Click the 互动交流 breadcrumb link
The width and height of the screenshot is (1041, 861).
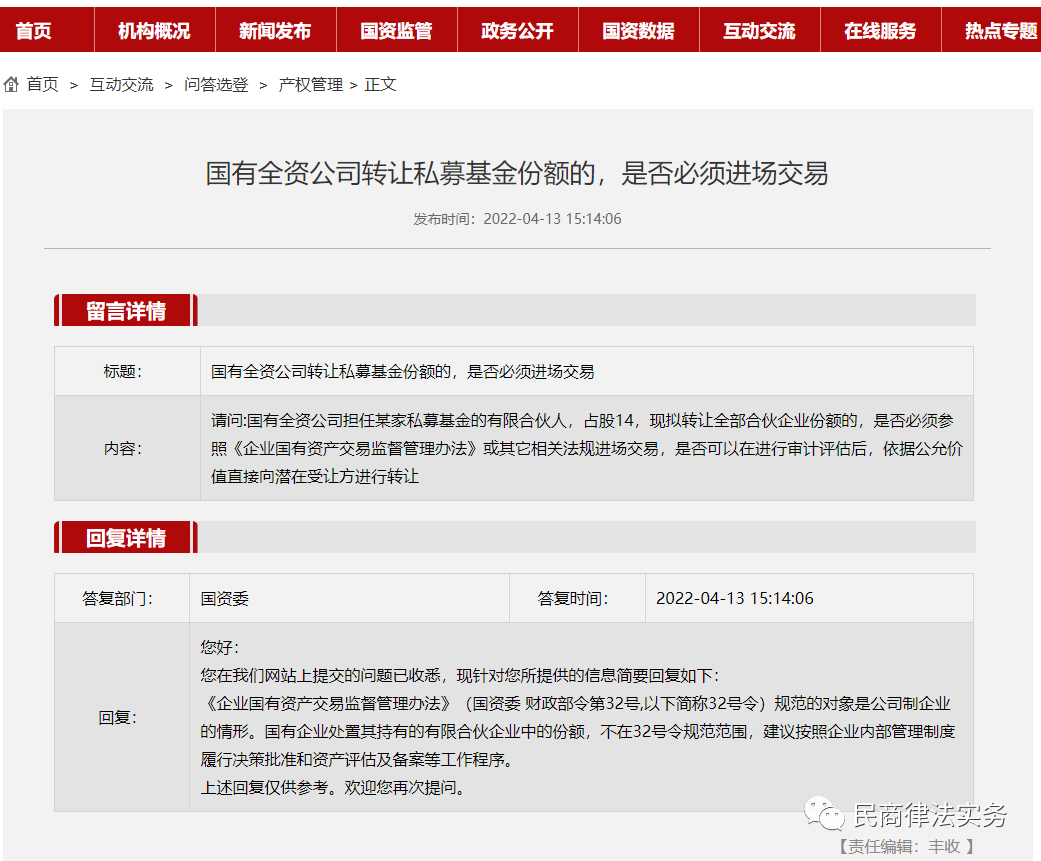click(120, 85)
